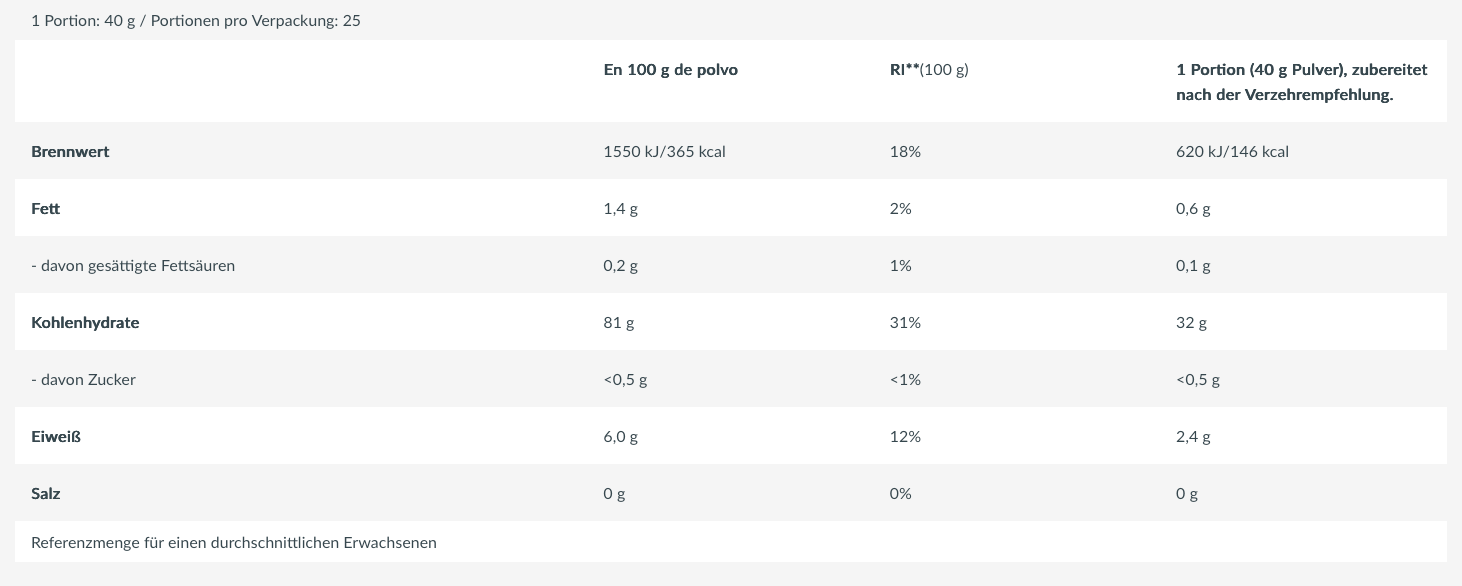Select the Eiweiß row label
The width and height of the screenshot is (1462, 586).
pyautogui.click(x=56, y=437)
